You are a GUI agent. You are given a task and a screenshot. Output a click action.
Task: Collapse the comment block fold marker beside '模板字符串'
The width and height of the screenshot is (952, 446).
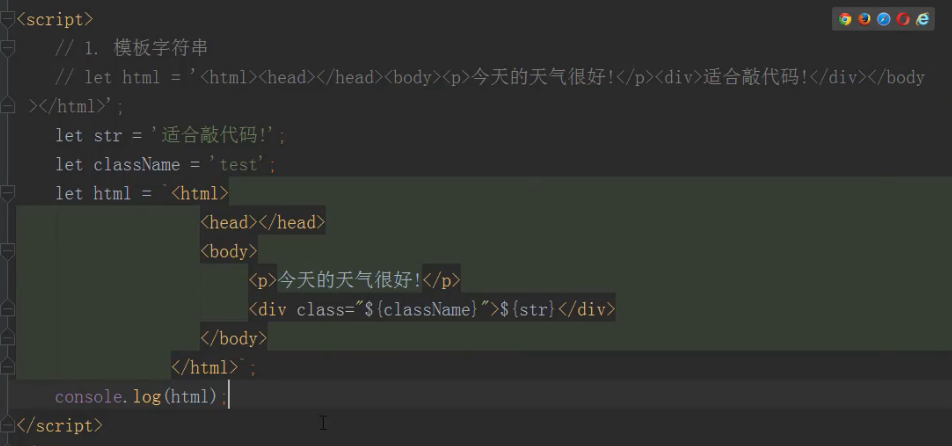pos(7,49)
